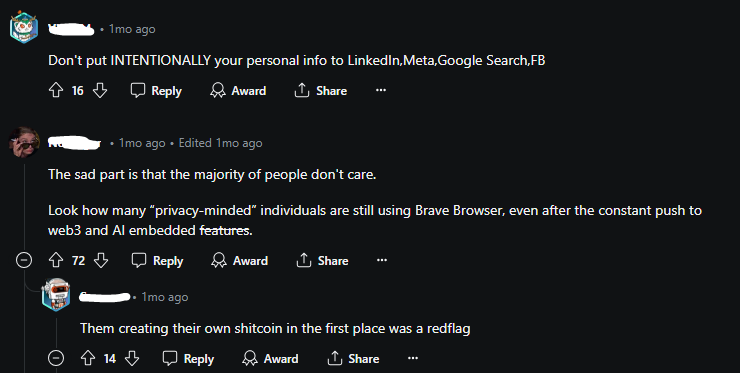Reply to the shitcoin redflag comment

pos(188,358)
